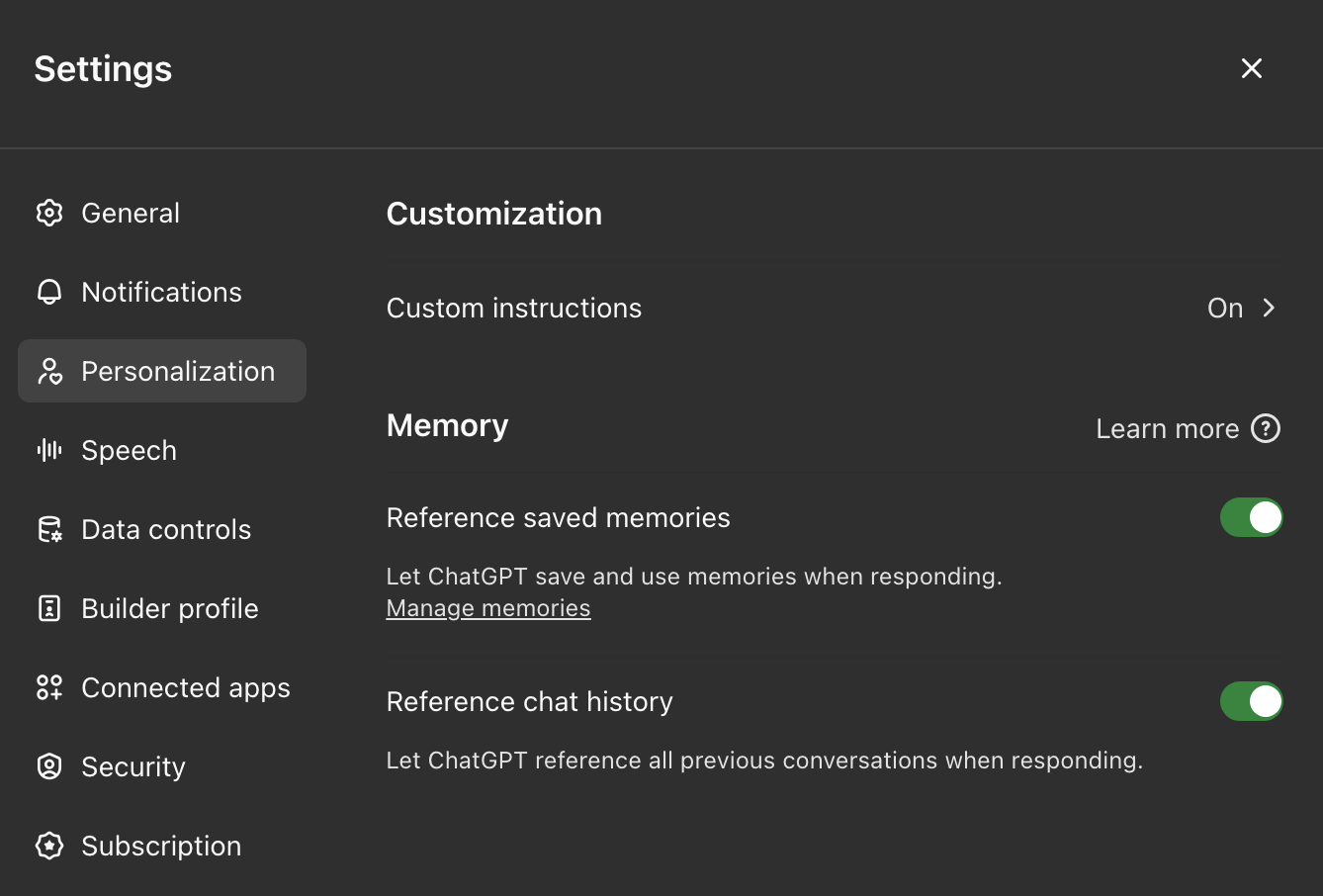Viewport: 1323px width, 896px height.
Task: Click the Builder profile badge icon
Action: pos(49,608)
